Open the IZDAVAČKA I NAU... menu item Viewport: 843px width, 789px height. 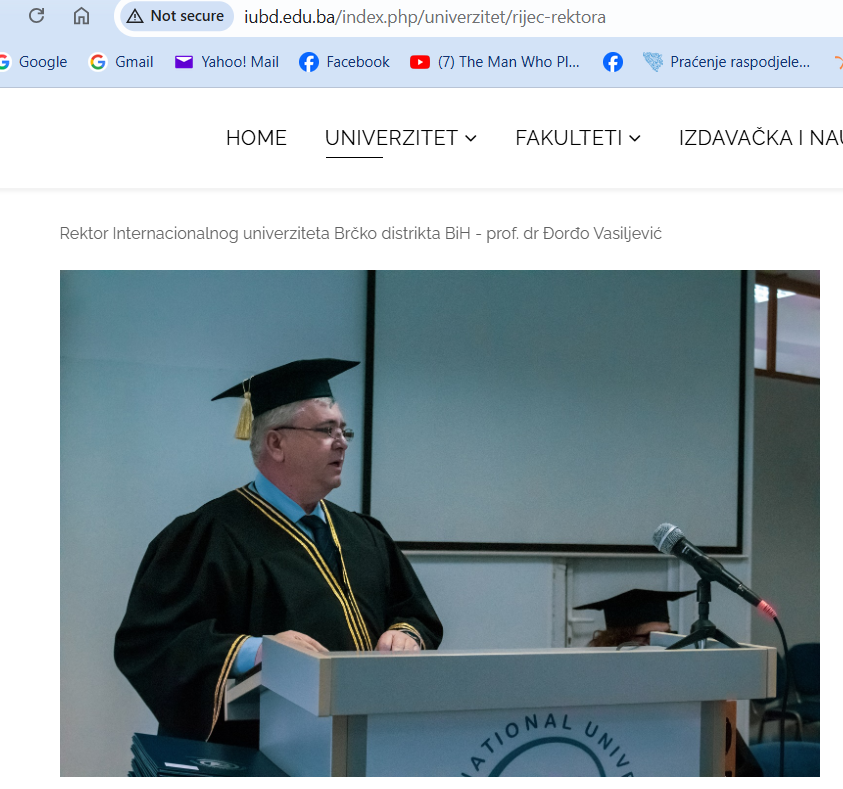point(760,138)
